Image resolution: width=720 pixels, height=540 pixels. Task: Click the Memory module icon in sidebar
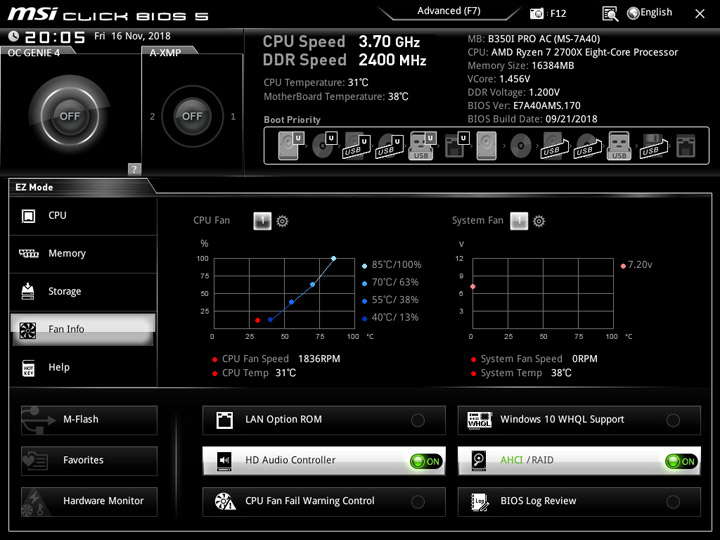click(x=28, y=253)
